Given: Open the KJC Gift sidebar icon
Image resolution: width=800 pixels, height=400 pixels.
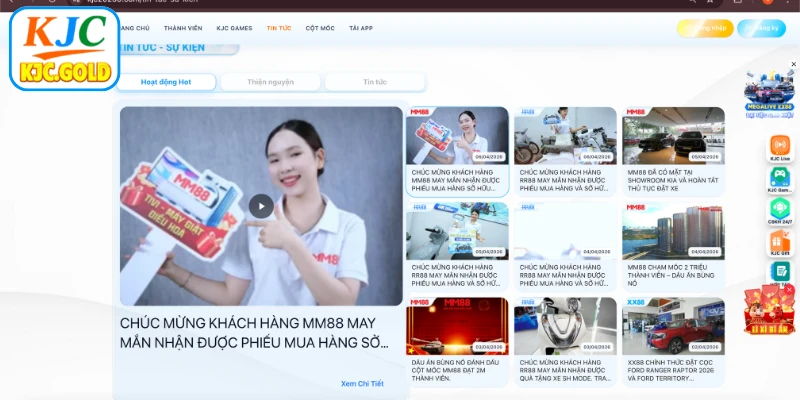Looking at the screenshot, I should [x=780, y=242].
